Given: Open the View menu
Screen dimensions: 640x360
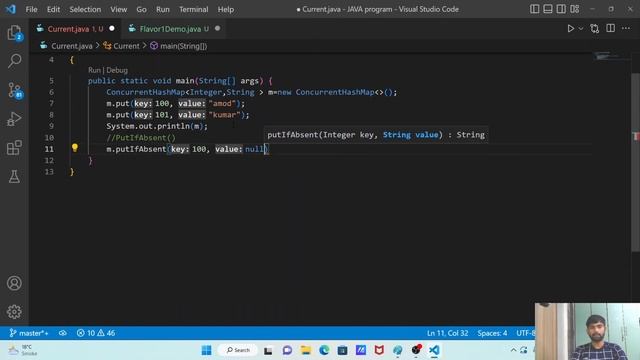Looking at the screenshot, I should tap(118, 9).
